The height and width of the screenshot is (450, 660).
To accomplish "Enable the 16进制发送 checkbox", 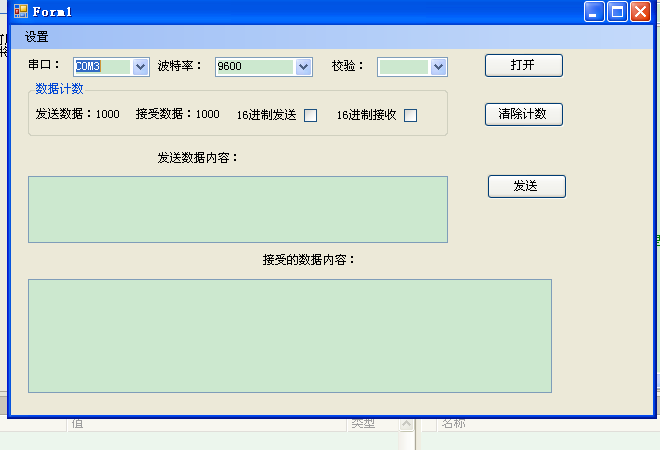I will (x=310, y=115).
